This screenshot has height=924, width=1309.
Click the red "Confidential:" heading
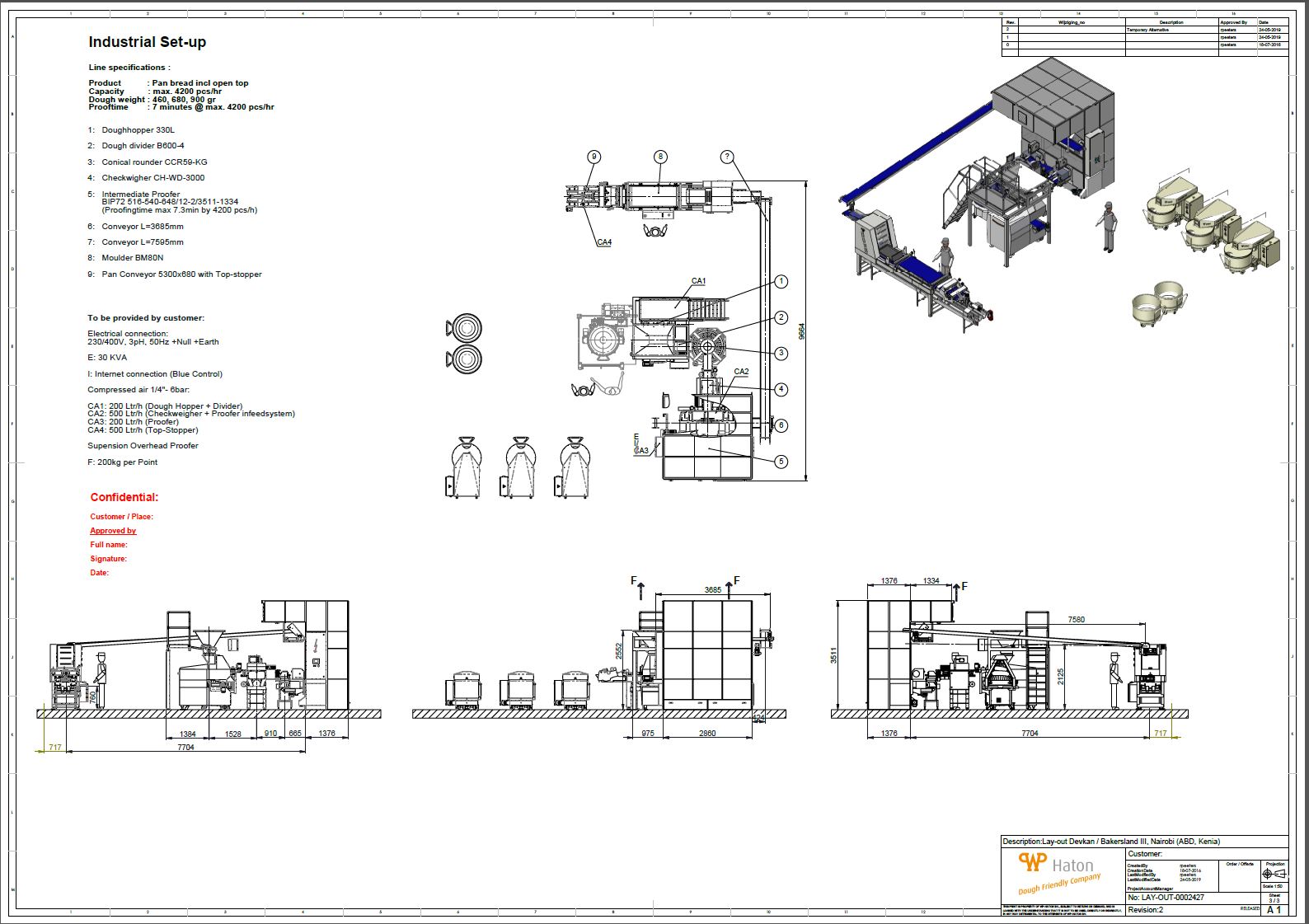point(124,497)
